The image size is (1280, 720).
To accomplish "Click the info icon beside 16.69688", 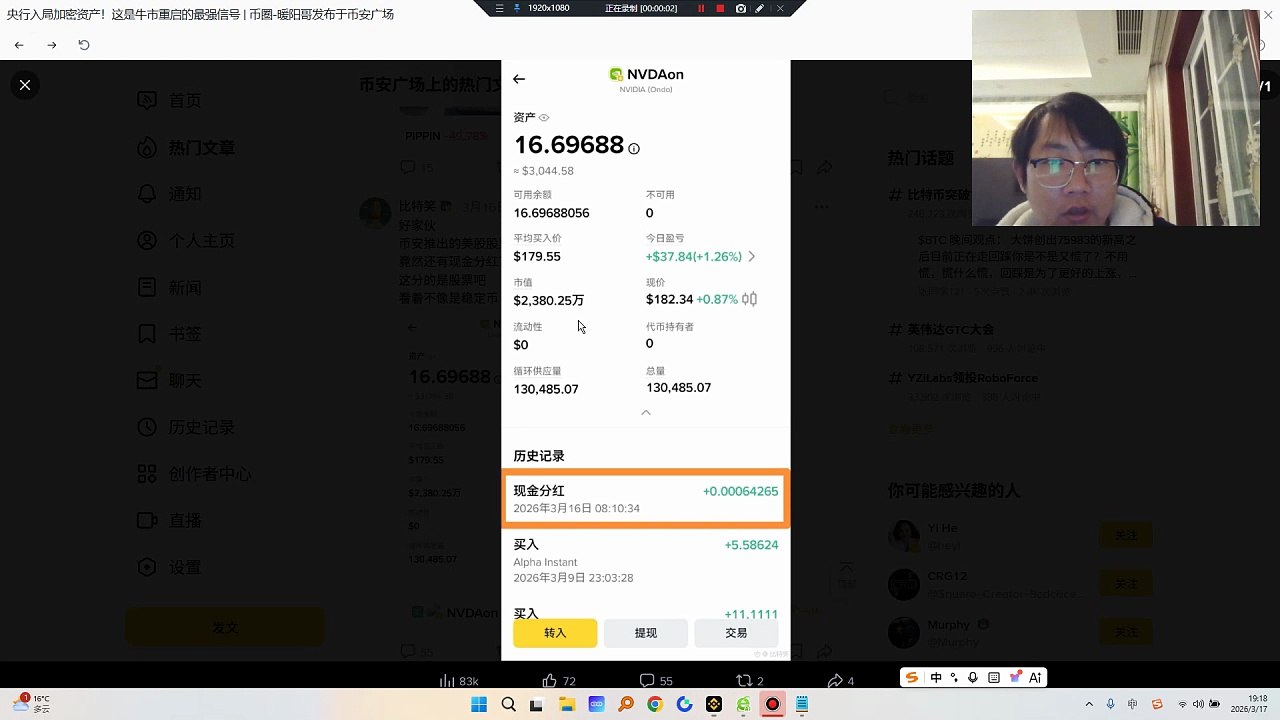I will [x=634, y=148].
